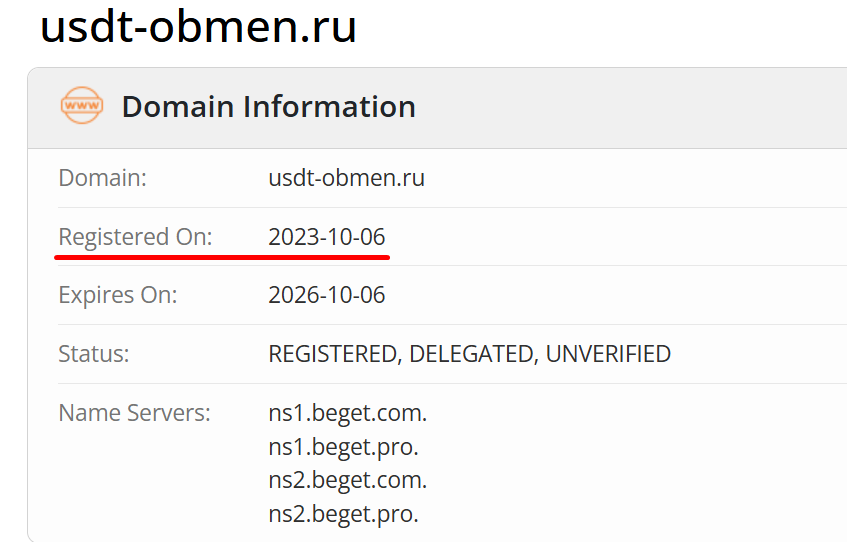Image resolution: width=847 pixels, height=542 pixels.
Task: Click the ns2.beget.pro. name server entry
Action: tap(343, 514)
